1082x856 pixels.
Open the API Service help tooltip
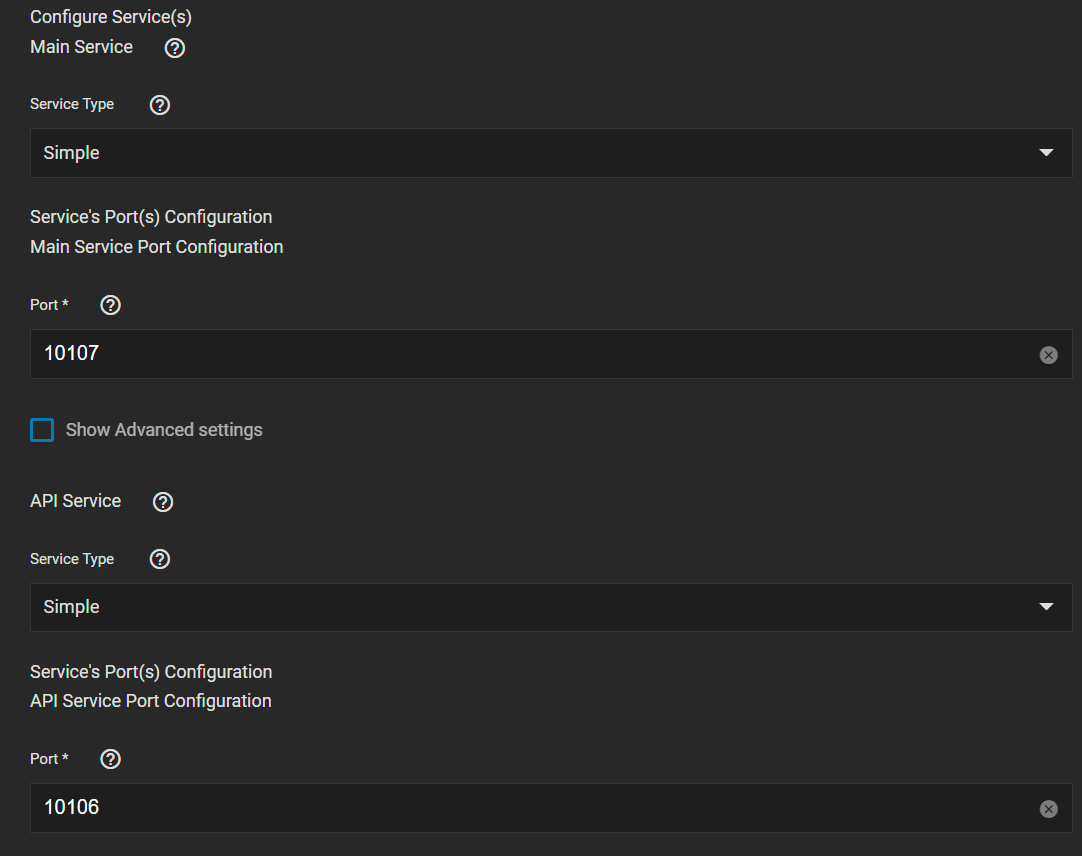162,501
